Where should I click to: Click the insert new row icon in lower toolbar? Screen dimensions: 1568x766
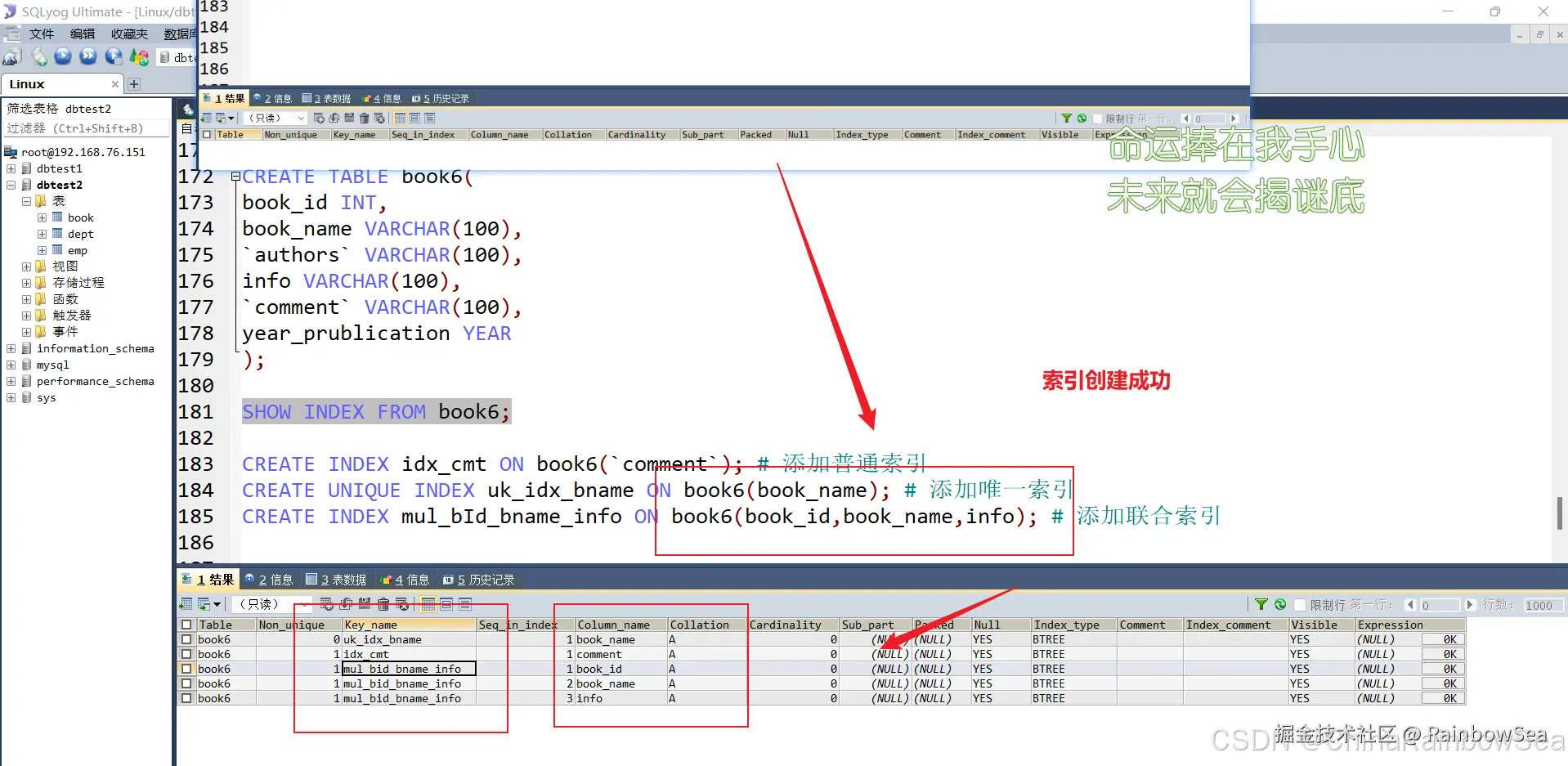pos(327,604)
